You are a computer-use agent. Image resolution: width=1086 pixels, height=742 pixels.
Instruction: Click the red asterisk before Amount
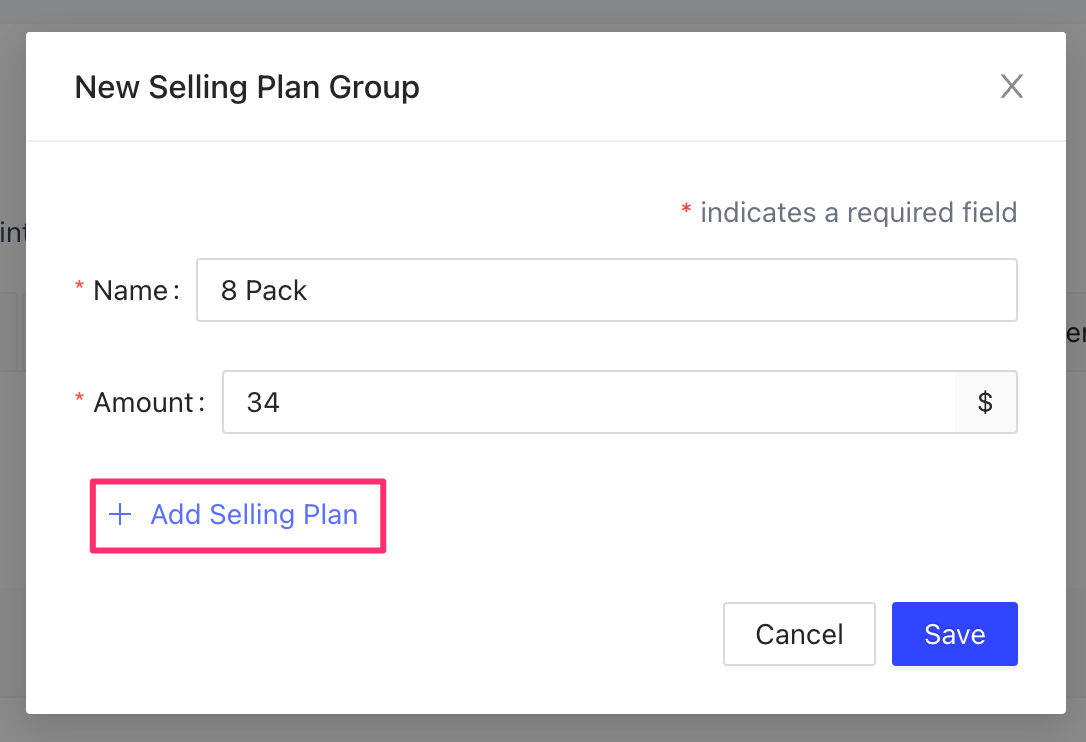coord(80,402)
